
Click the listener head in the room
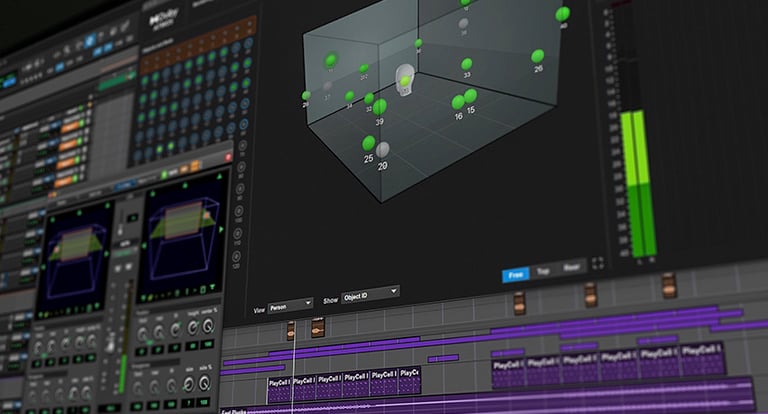tap(406, 80)
